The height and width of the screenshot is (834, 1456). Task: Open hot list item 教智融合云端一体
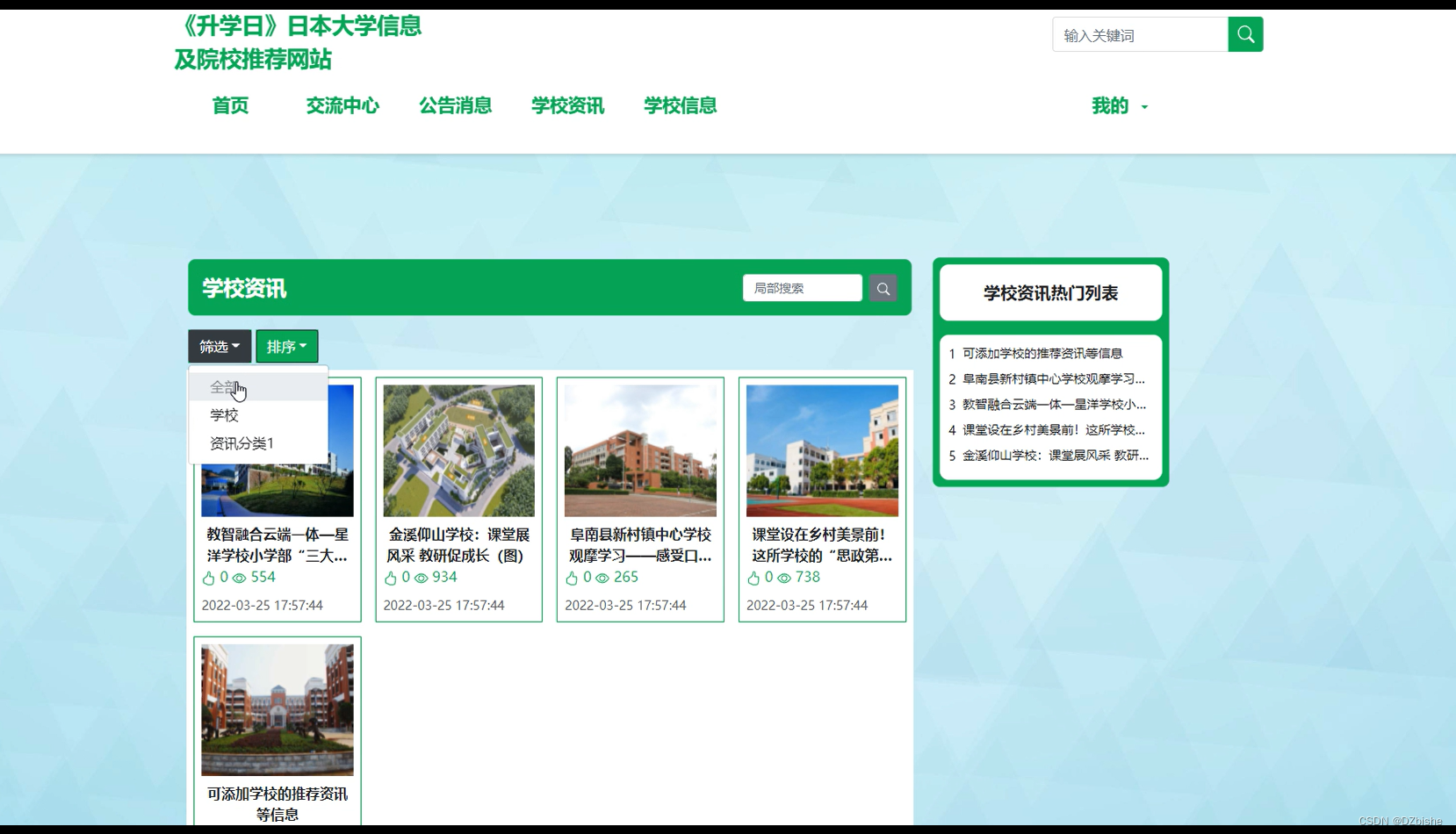pyautogui.click(x=1054, y=404)
